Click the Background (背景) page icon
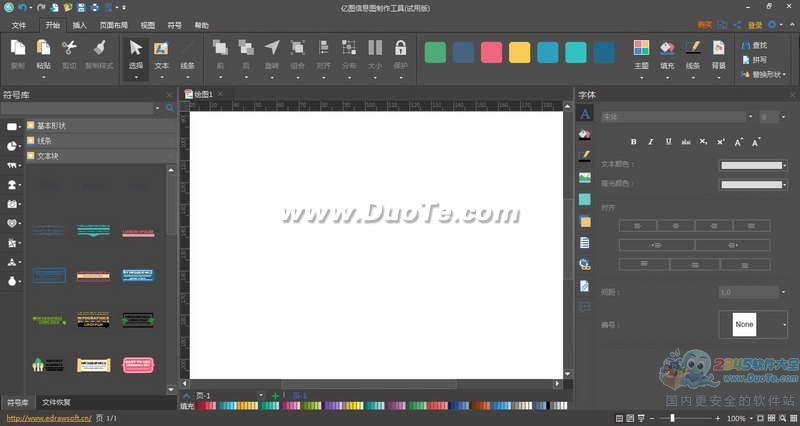Viewport: 800px width, 426px height. [718, 48]
